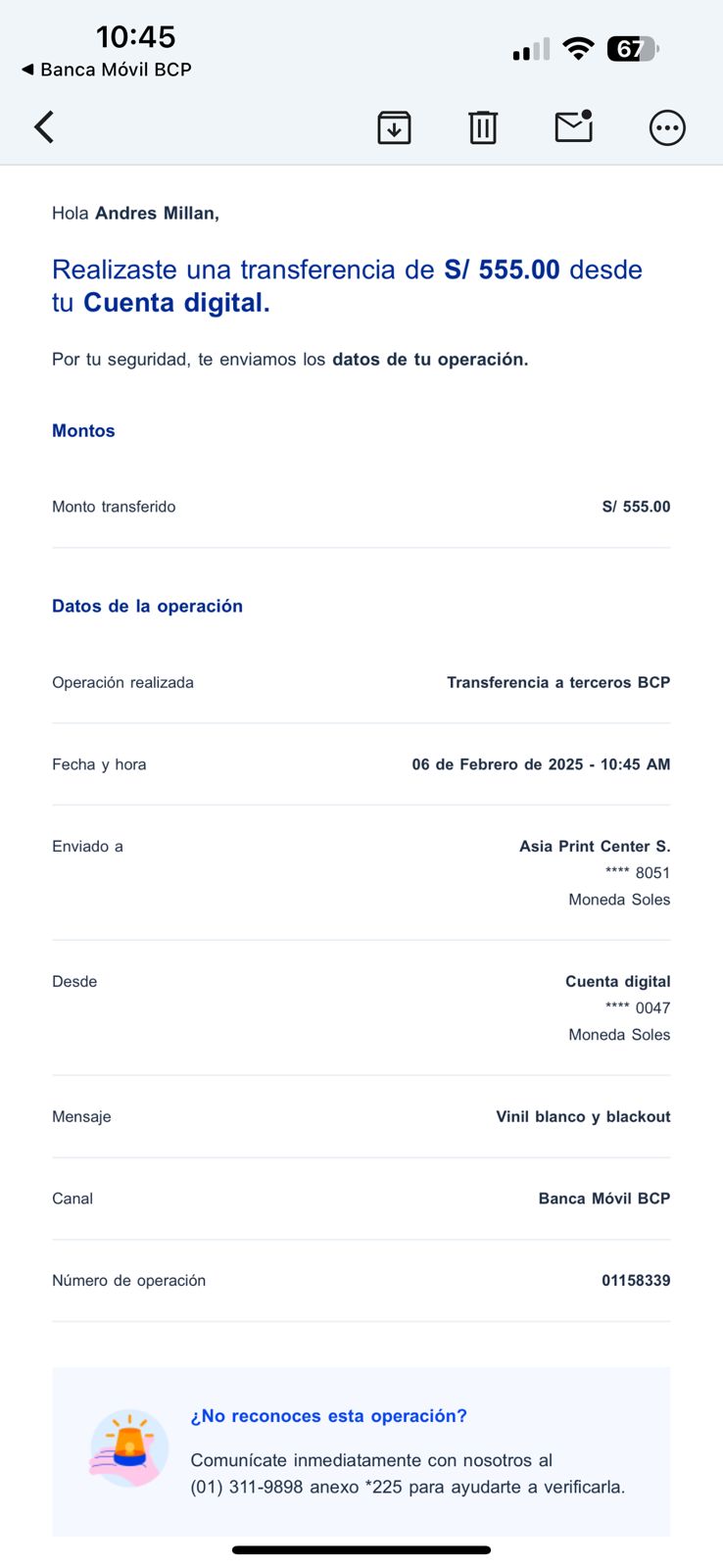This screenshot has height=1568, width=723.
Task: Tap the battery level indicator
Action: 633,49
